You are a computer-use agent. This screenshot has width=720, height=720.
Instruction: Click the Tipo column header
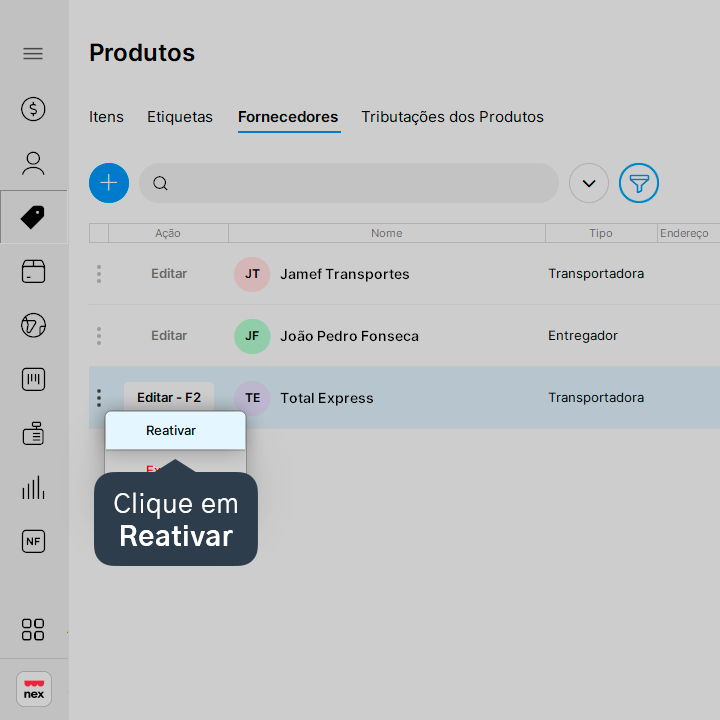point(601,233)
